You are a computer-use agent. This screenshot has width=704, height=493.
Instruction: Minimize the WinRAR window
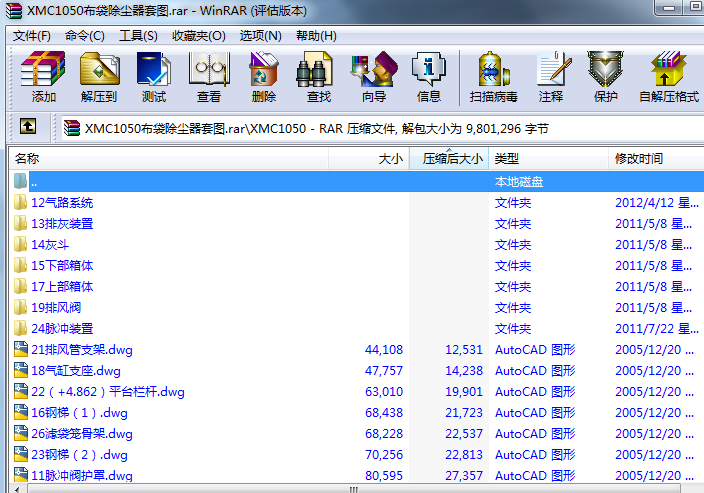click(x=669, y=8)
